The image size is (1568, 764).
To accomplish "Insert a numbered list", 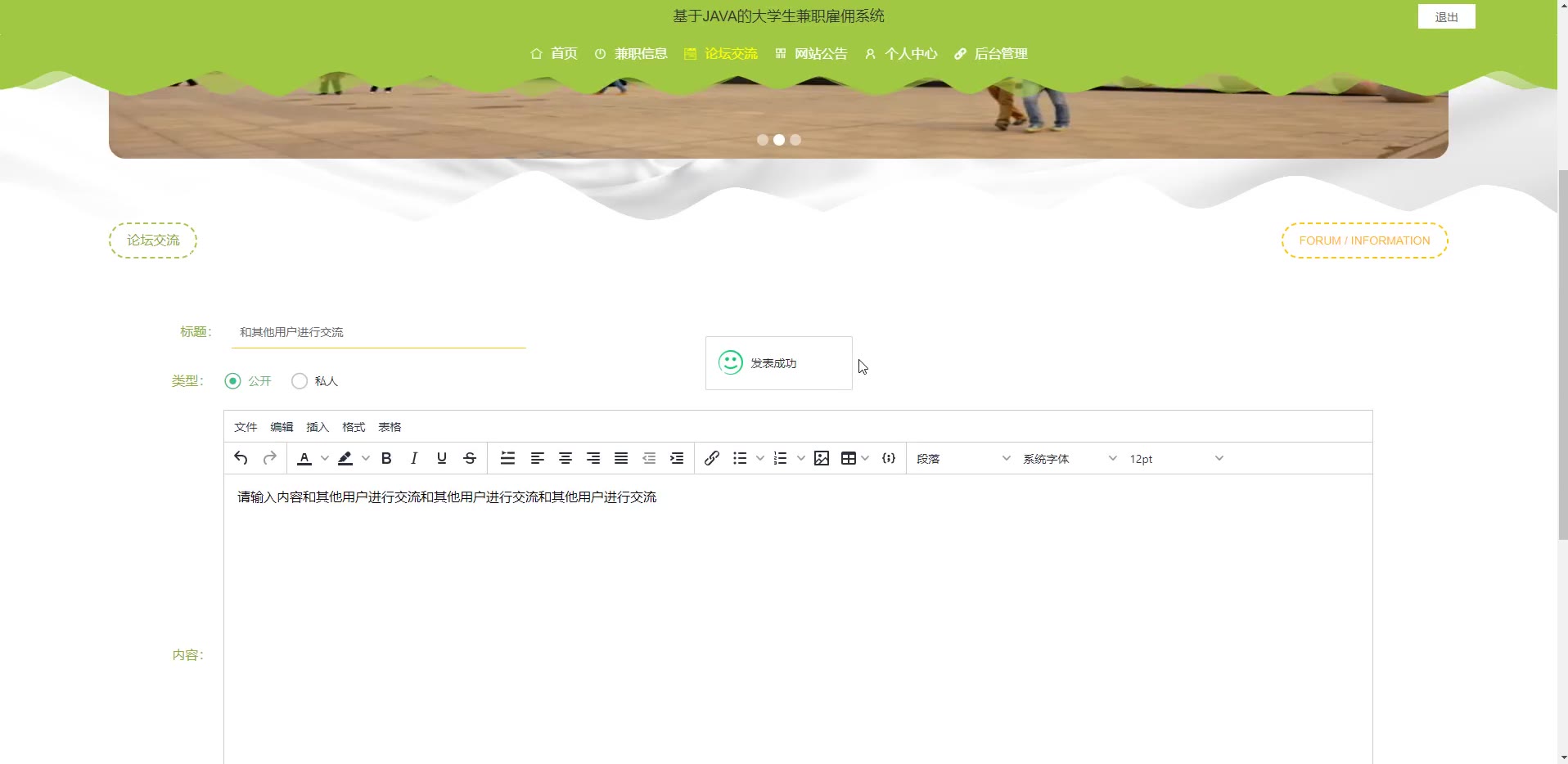I will [781, 458].
